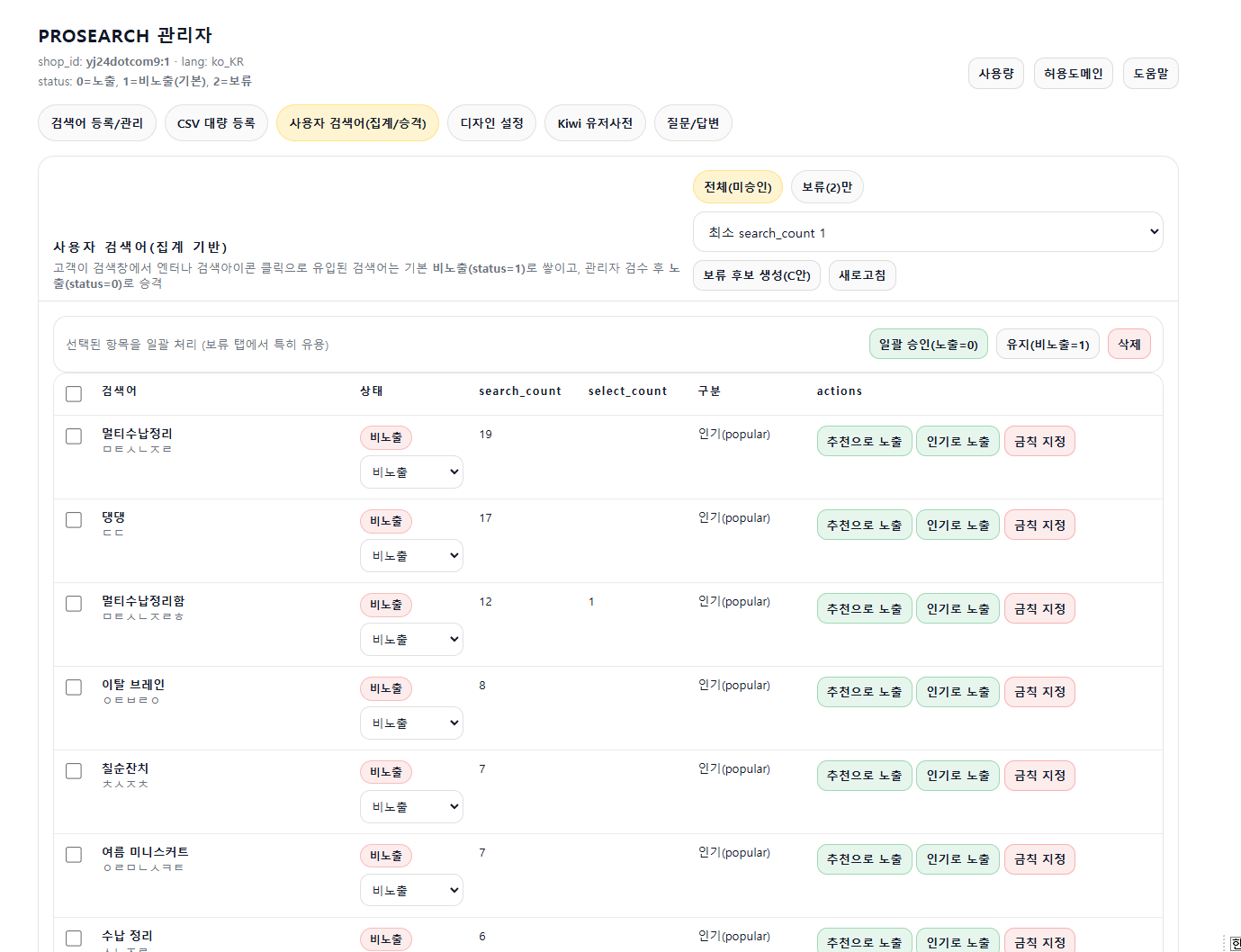Click 일괄 승인(노출=0) bulk approve
The image size is (1241, 952).
coord(928,344)
